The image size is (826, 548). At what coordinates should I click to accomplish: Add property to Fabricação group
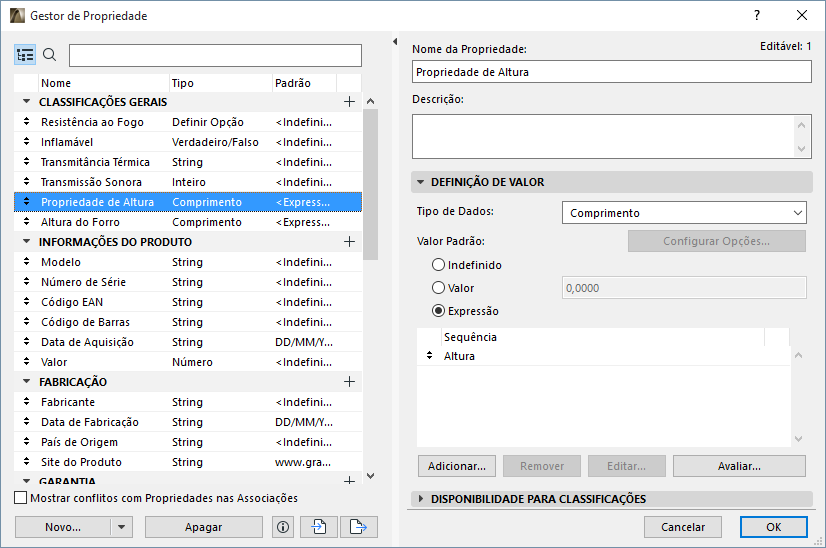(349, 381)
